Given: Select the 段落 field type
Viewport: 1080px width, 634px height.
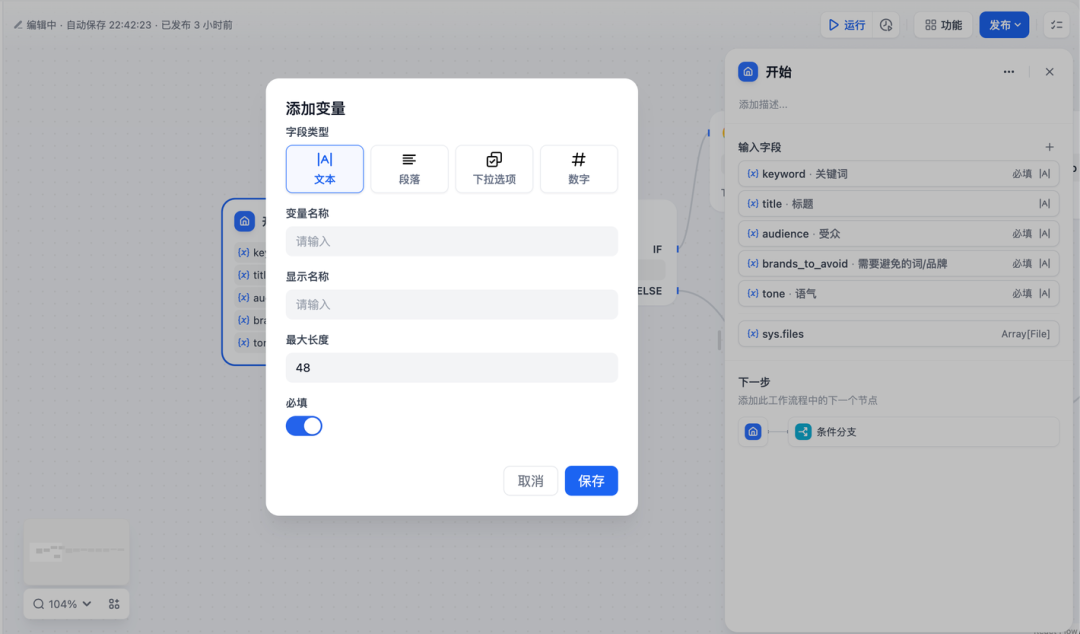Looking at the screenshot, I should coord(409,169).
